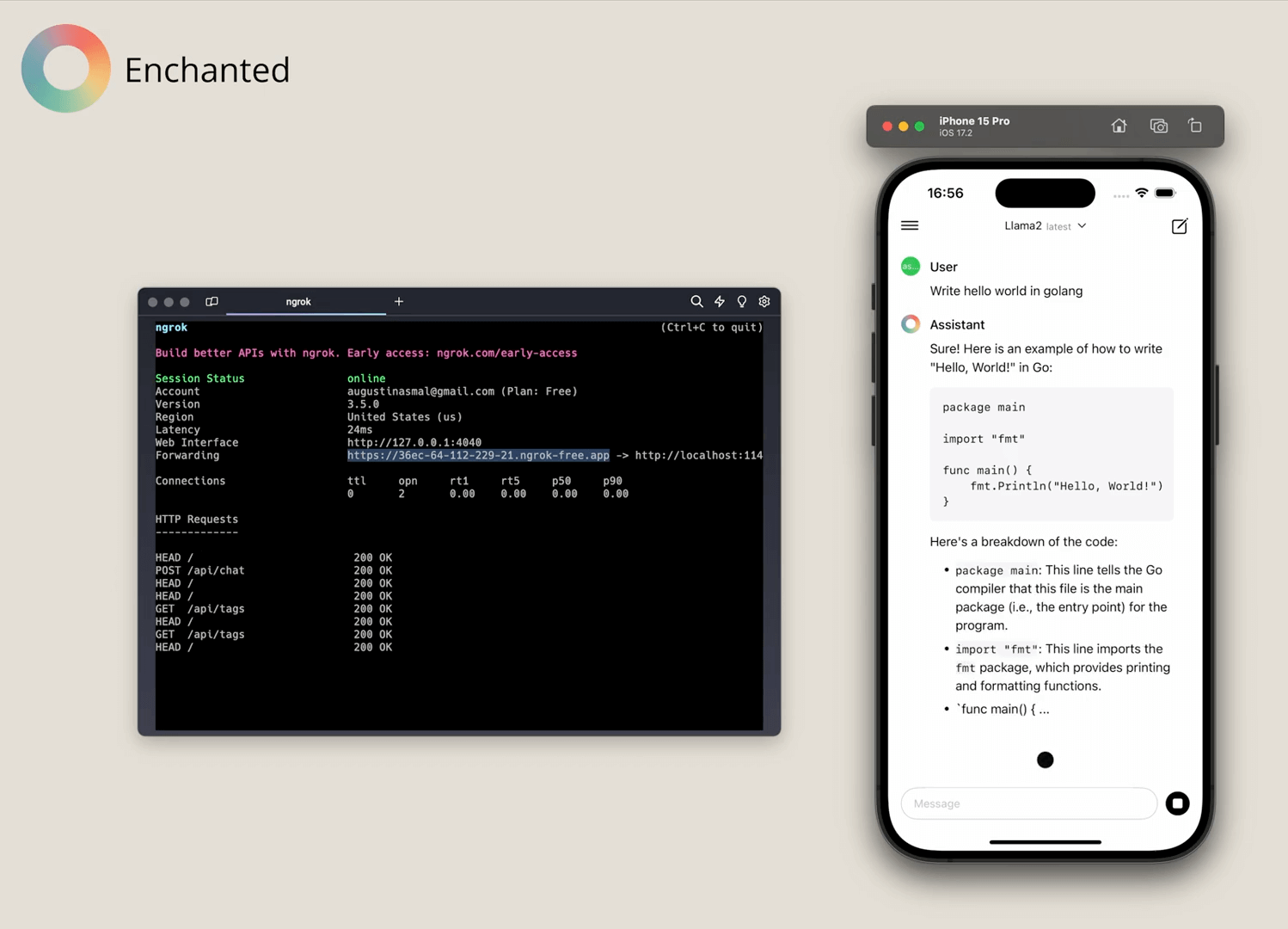Image resolution: width=1288 pixels, height=929 pixels.
Task: Click the black loading dot in chat
Action: [1046, 760]
